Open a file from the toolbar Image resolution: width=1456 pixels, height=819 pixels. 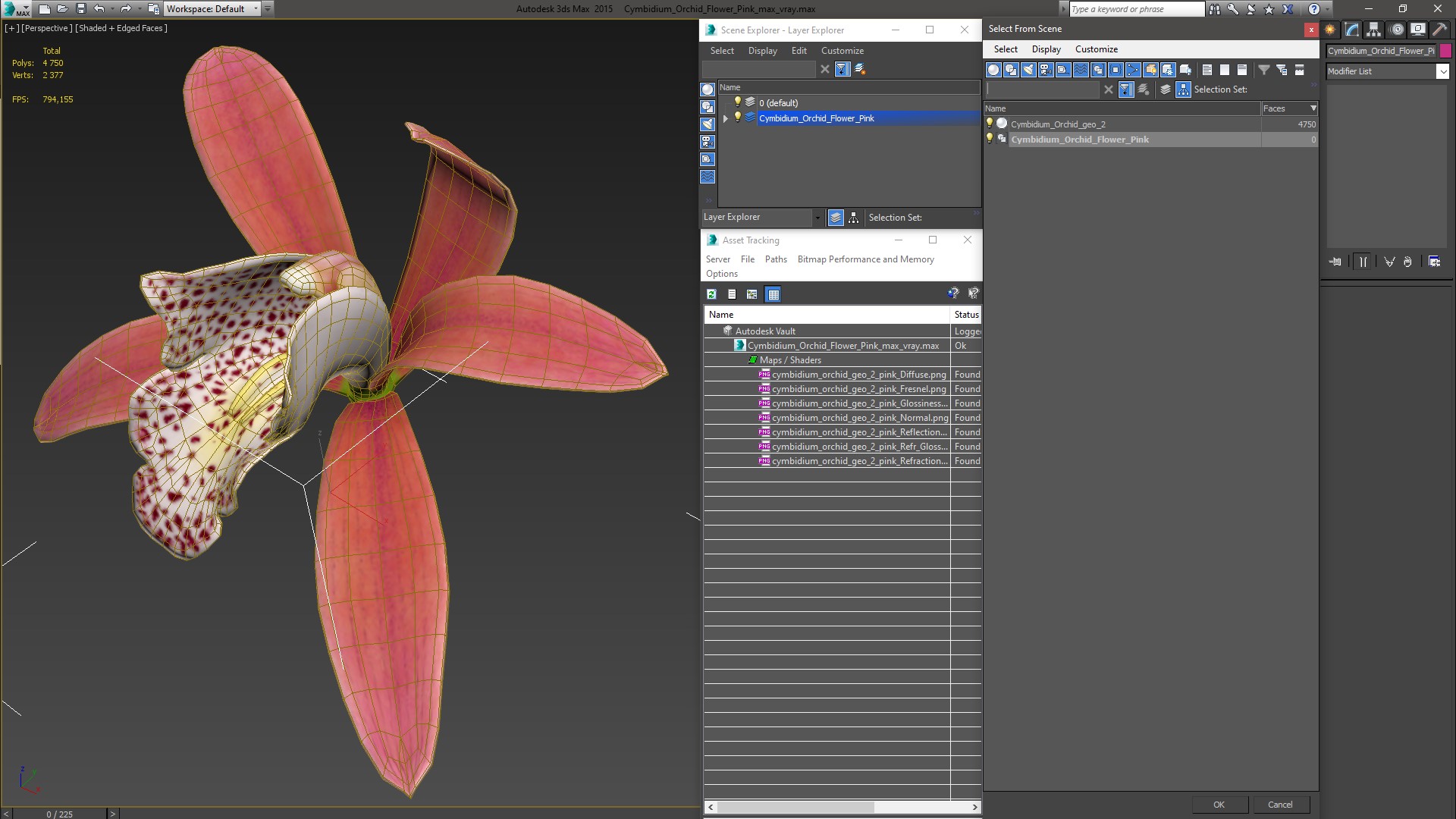click(x=62, y=9)
